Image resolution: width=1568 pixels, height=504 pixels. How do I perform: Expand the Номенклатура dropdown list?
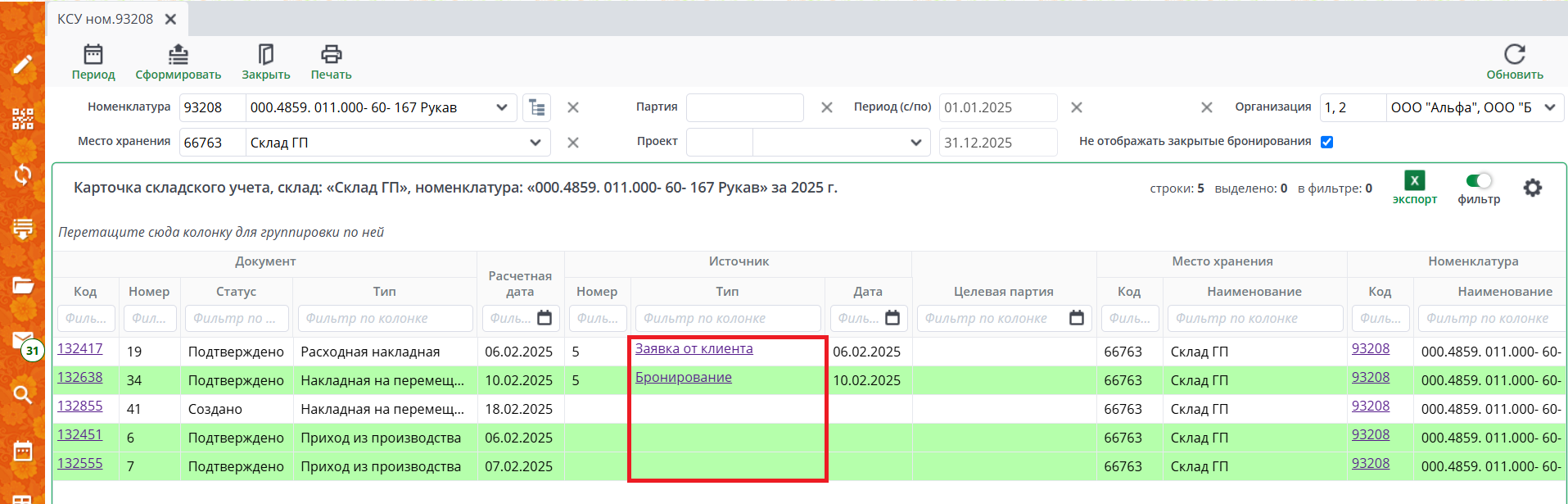[x=502, y=107]
